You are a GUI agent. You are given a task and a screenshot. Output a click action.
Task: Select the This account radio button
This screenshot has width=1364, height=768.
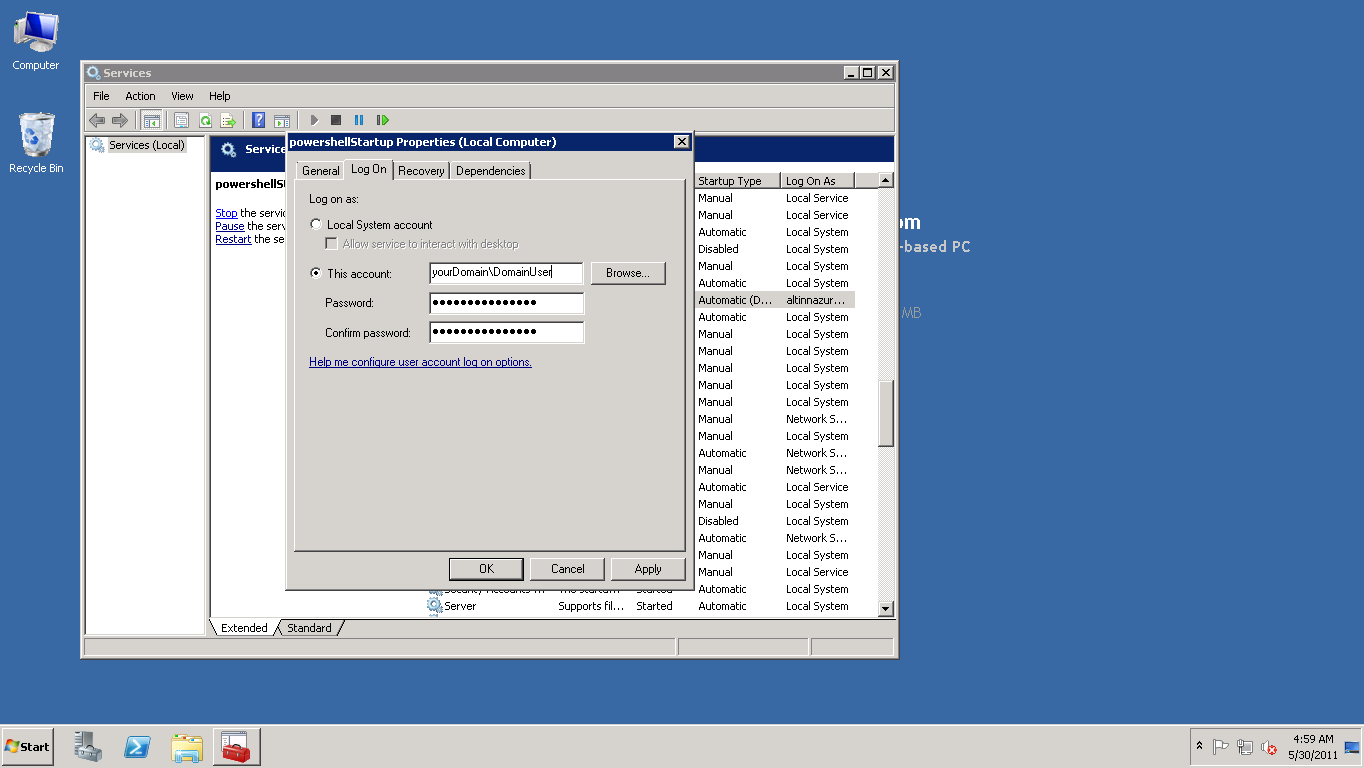pos(316,273)
